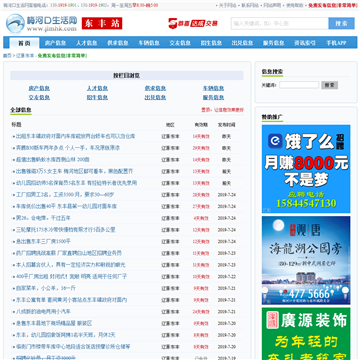The height and width of the screenshot is (360, 360).
Task: Open 服务信息 in the blue navigation bar
Action: [274, 43]
